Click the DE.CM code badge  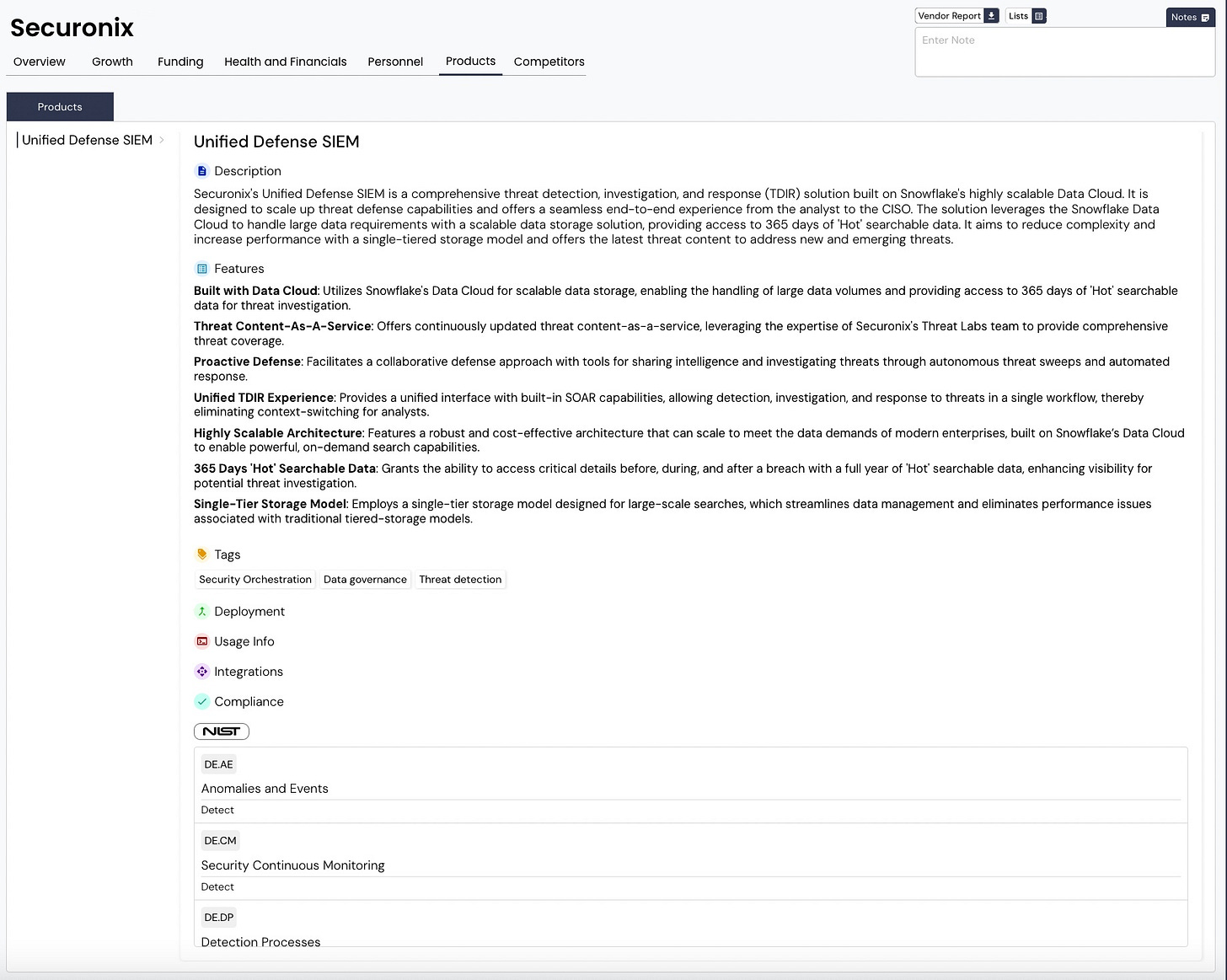coord(220,841)
